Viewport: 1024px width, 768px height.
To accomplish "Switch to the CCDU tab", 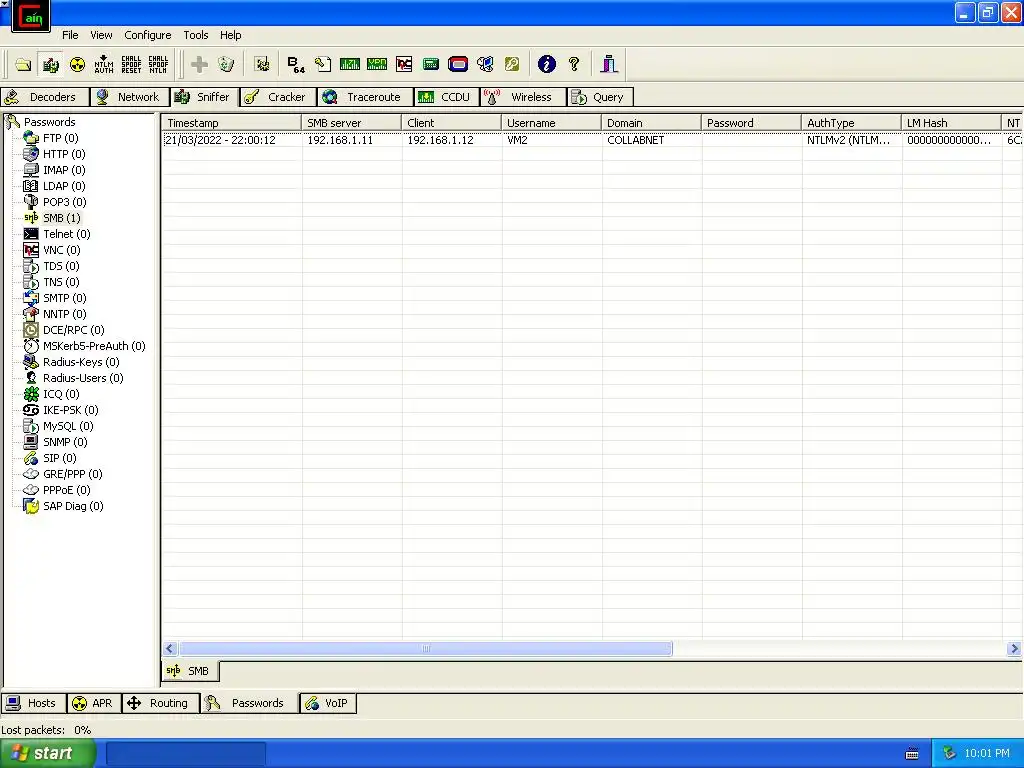I will tap(447, 97).
